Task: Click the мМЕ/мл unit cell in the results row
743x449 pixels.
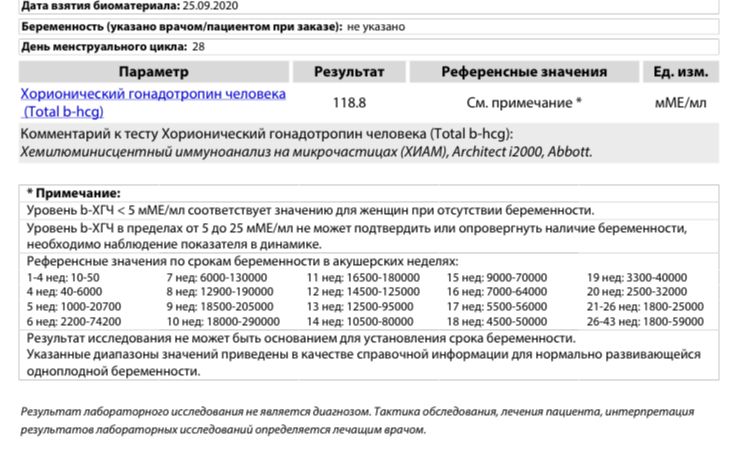Action: pyautogui.click(x=680, y=102)
